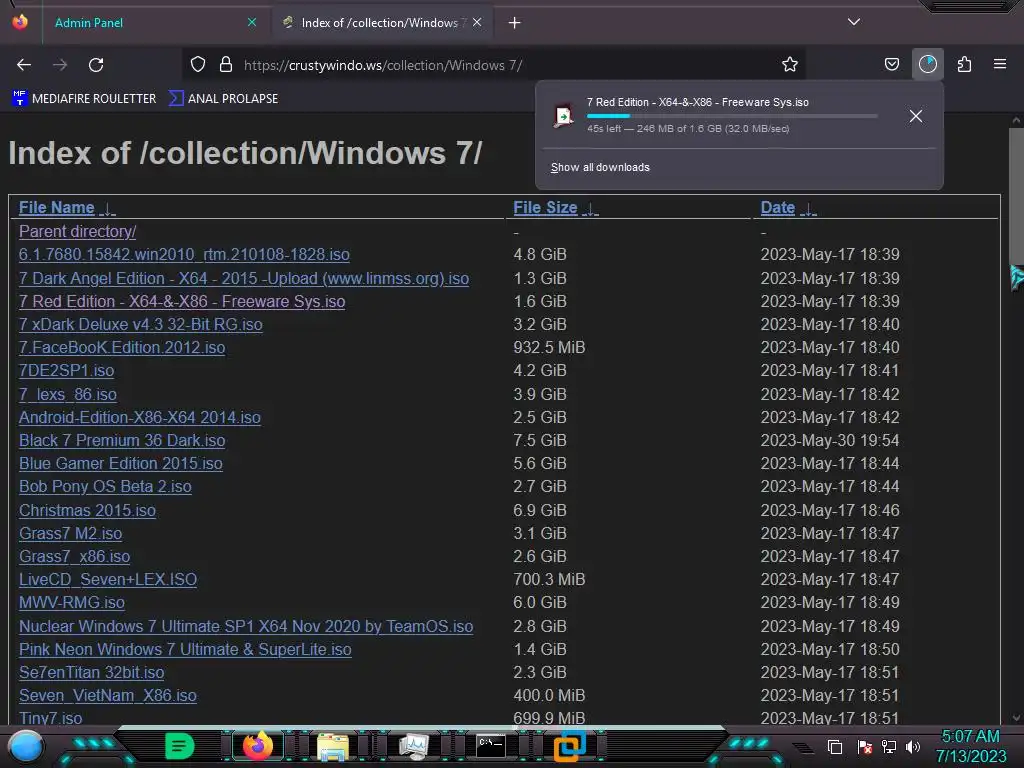Open the shield tracking protection info
The width and height of the screenshot is (1024, 768).
click(198, 65)
